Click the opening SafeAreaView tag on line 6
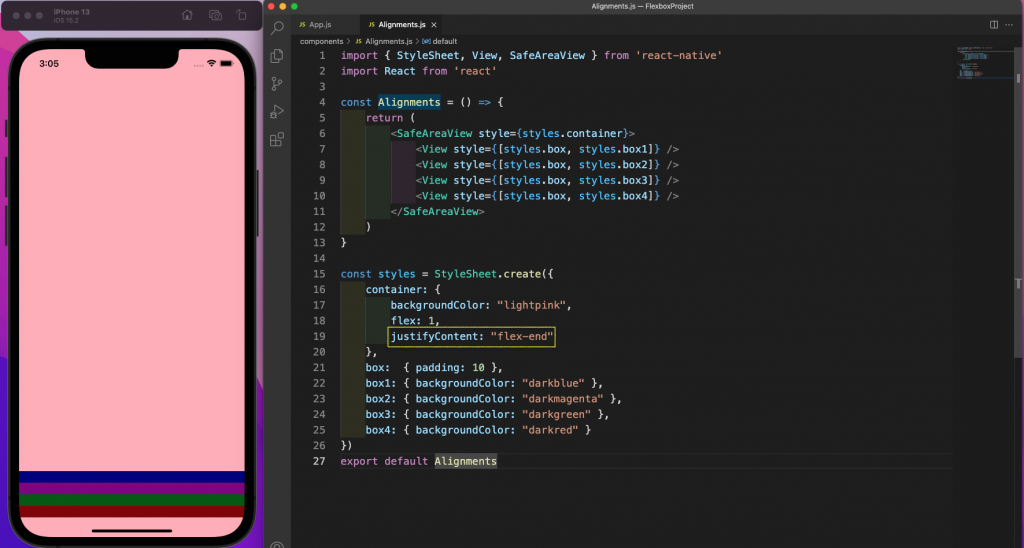 [513, 133]
